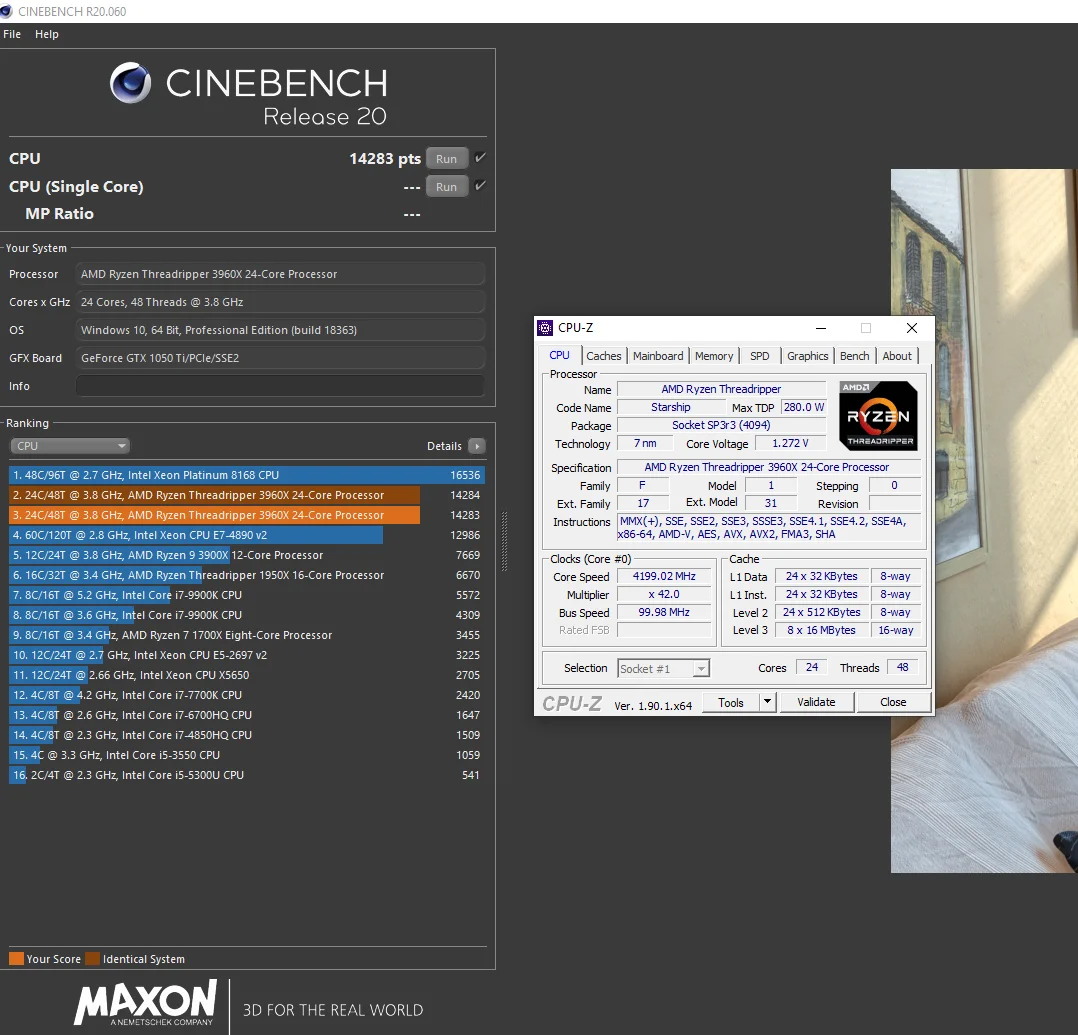Expand the Tools dropdown arrow in CPU-Z
The width and height of the screenshot is (1078, 1035).
tap(767, 702)
